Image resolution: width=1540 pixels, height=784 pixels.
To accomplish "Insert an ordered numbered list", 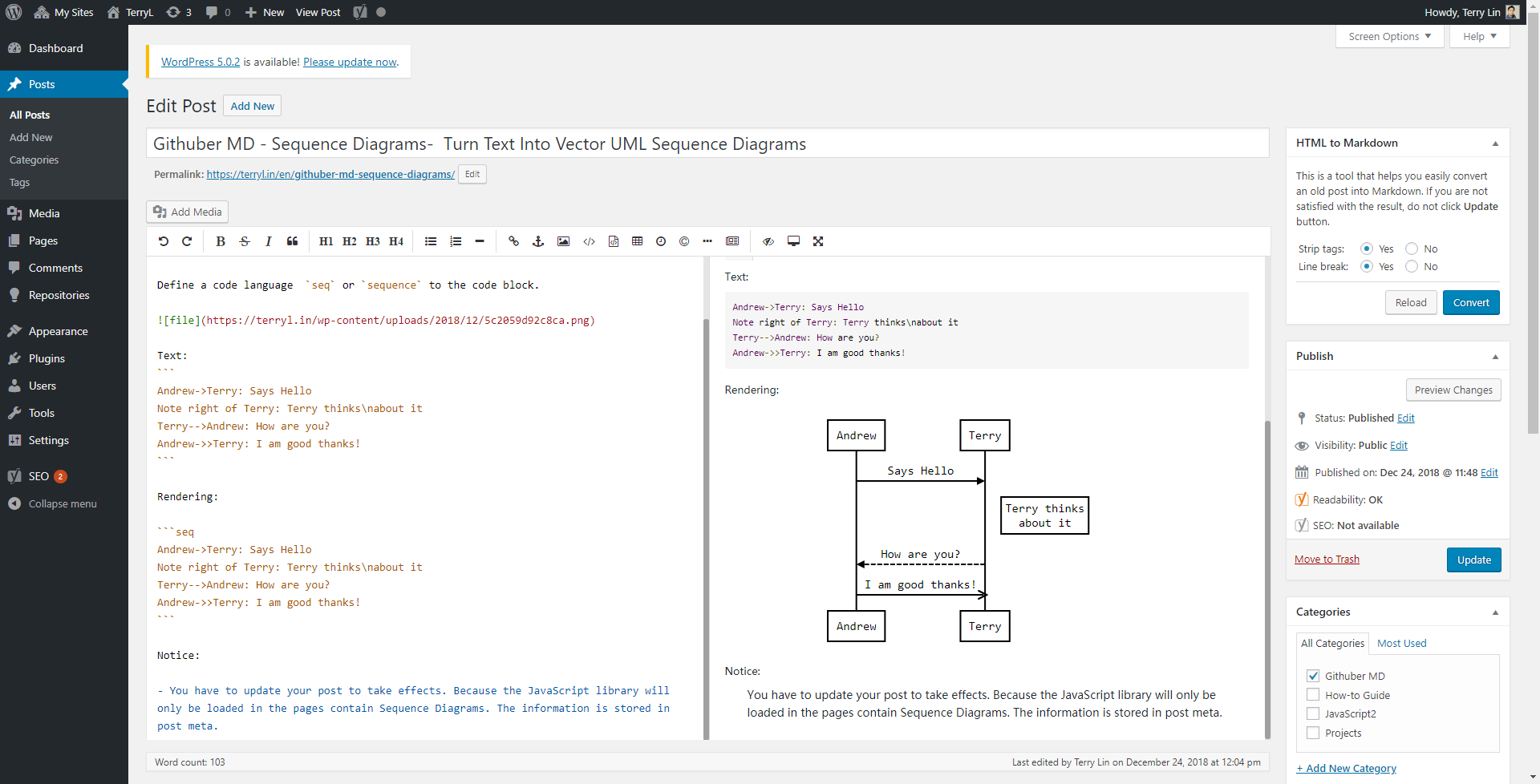I will pos(456,241).
